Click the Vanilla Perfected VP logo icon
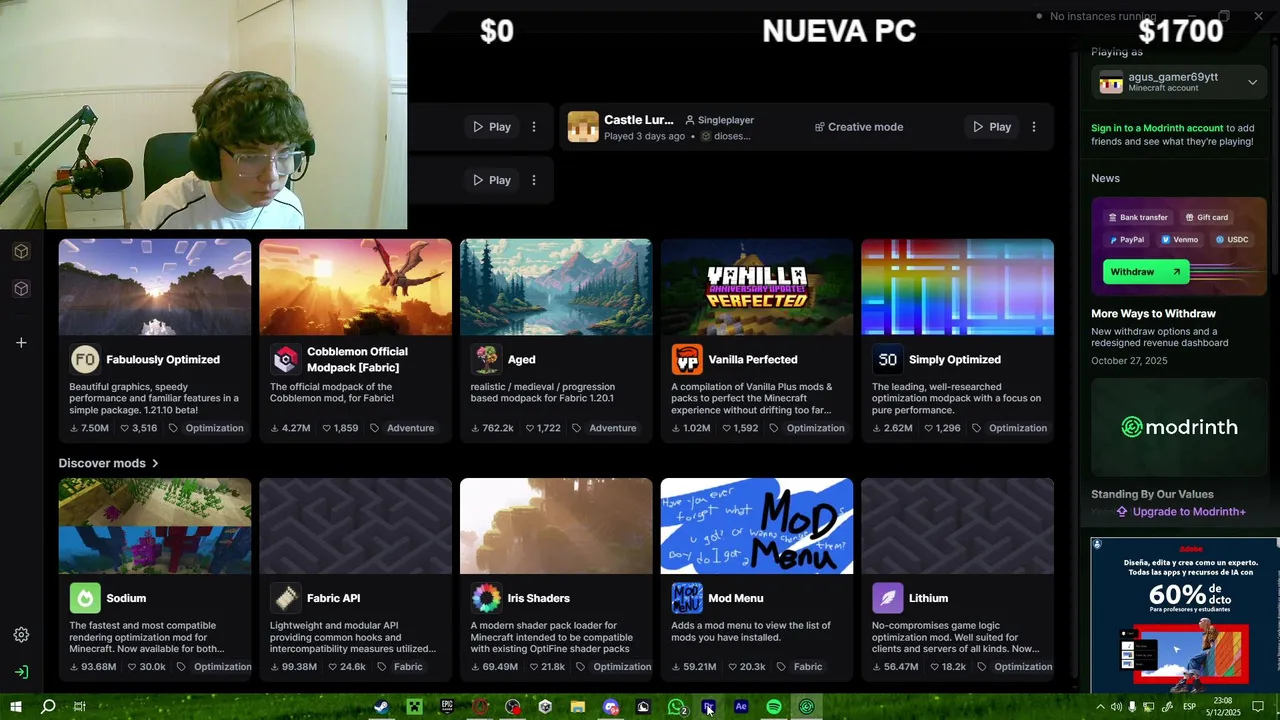The image size is (1280, 720). pyautogui.click(x=687, y=359)
